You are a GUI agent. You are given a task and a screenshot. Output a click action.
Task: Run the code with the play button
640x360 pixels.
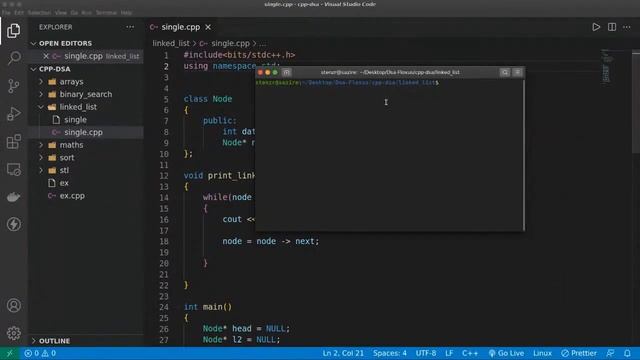click(596, 27)
